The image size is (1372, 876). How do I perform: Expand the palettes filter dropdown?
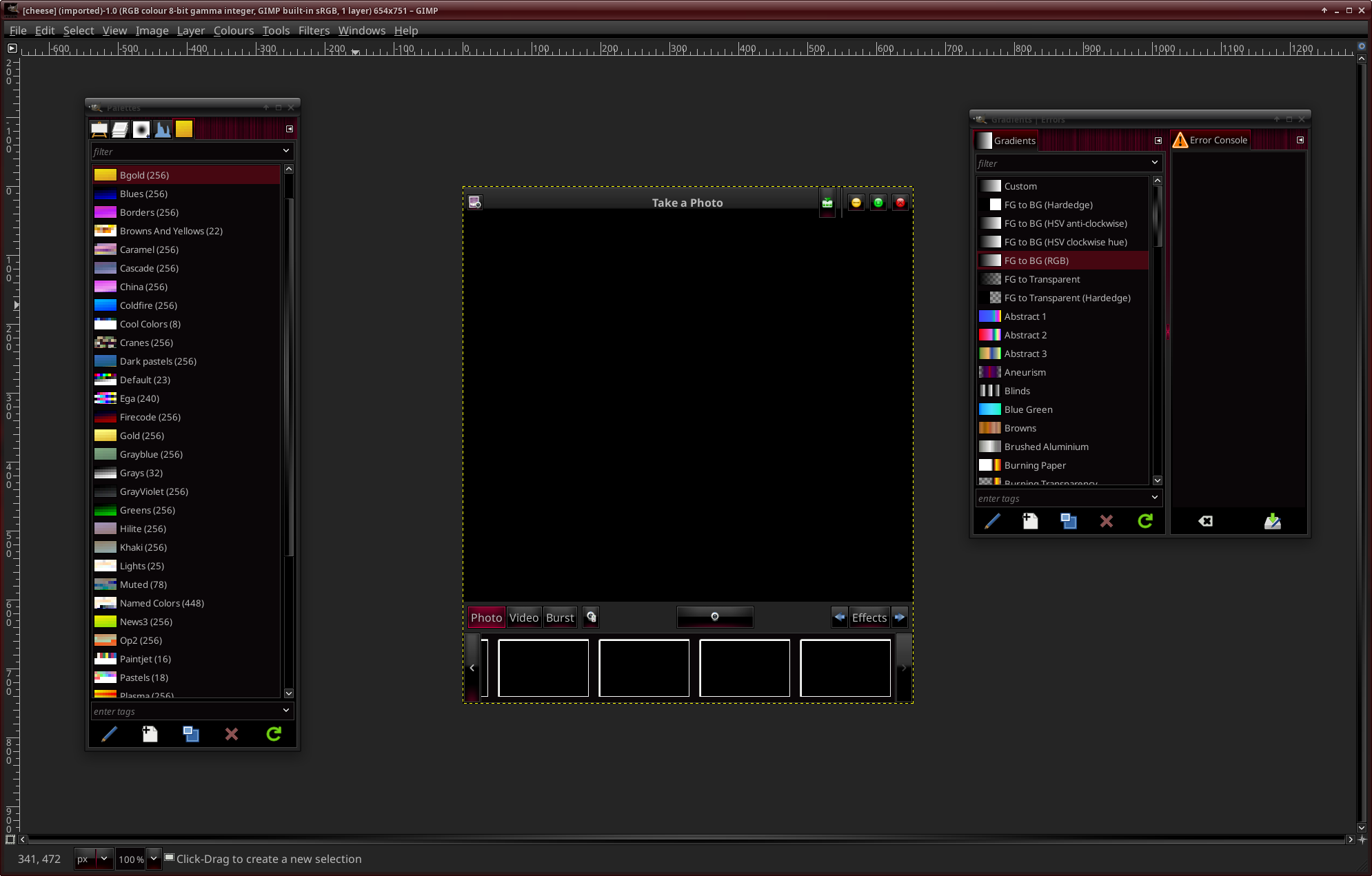tap(285, 151)
